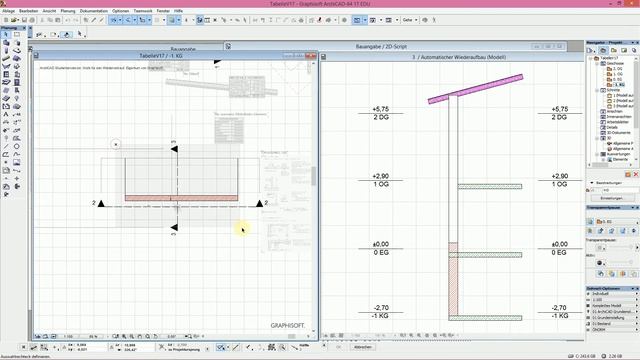Open the Ansicht menu
The image size is (640, 360).
tap(49, 11)
